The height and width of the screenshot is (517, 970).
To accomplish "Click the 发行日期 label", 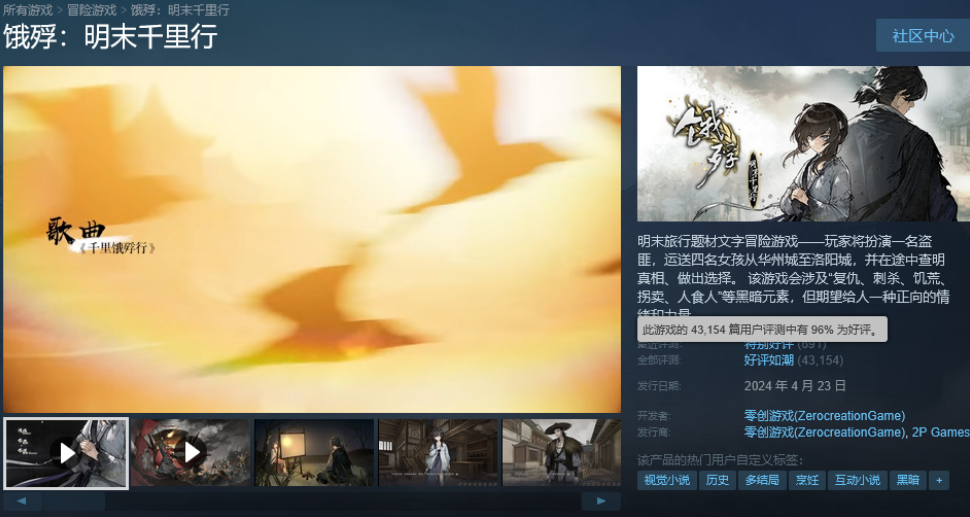I will 659,386.
